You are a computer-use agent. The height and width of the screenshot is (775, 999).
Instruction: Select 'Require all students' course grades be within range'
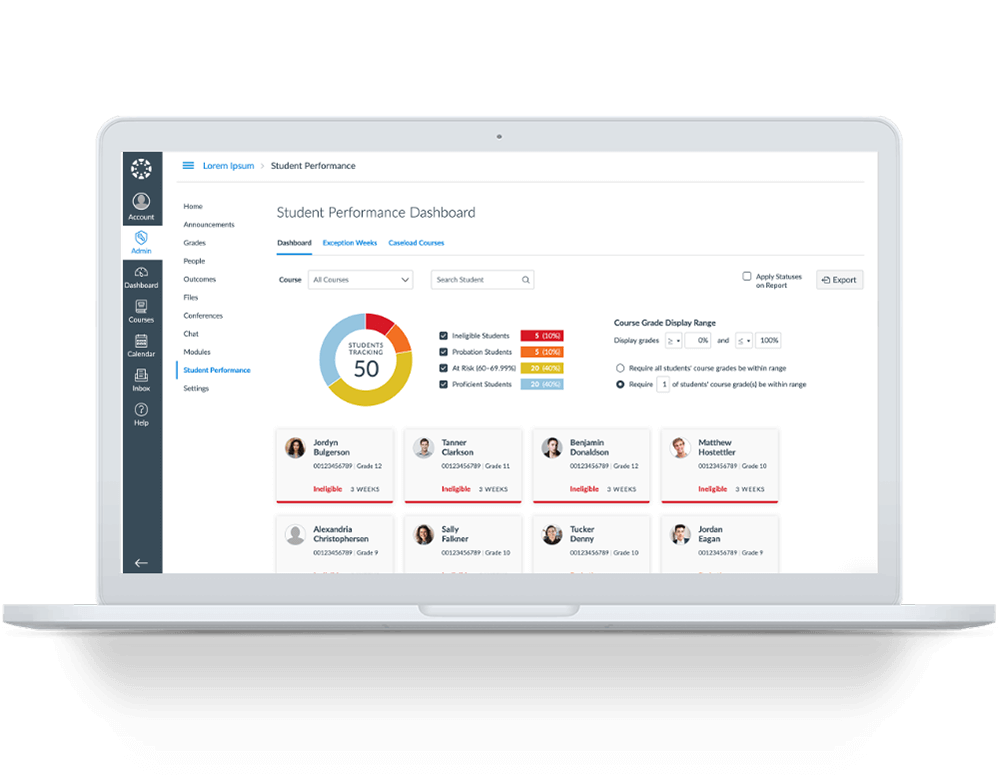[x=621, y=366]
